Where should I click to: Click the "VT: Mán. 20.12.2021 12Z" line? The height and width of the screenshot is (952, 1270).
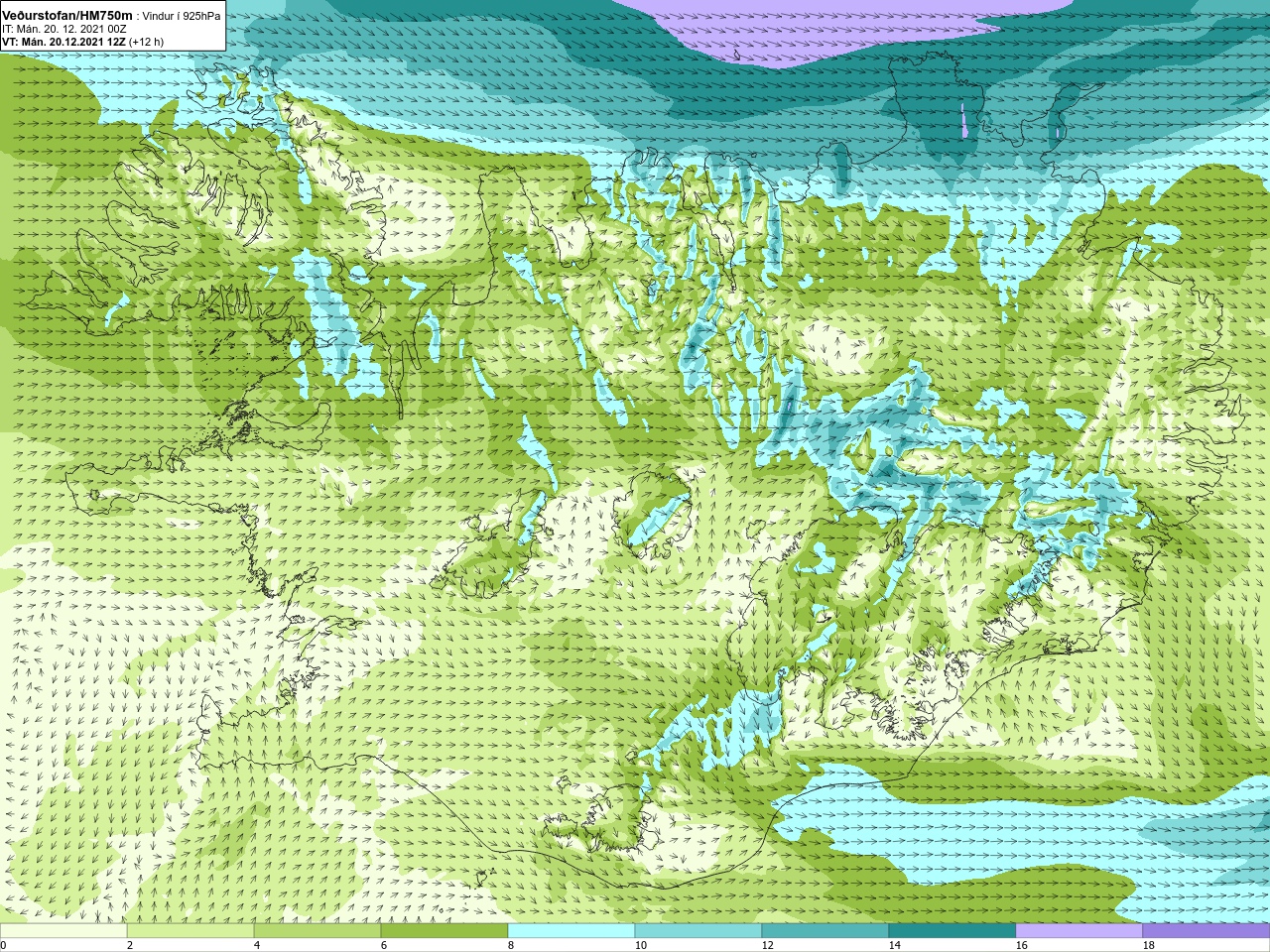[x=63, y=42]
